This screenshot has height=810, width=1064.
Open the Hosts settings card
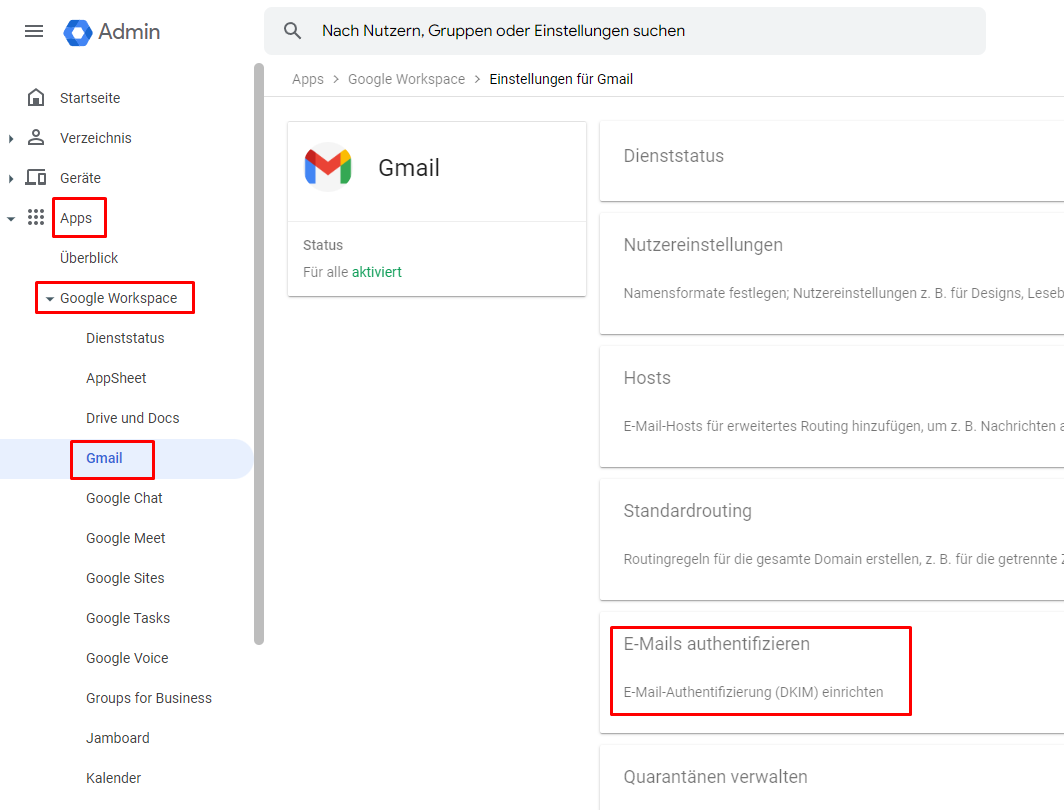click(x=832, y=407)
